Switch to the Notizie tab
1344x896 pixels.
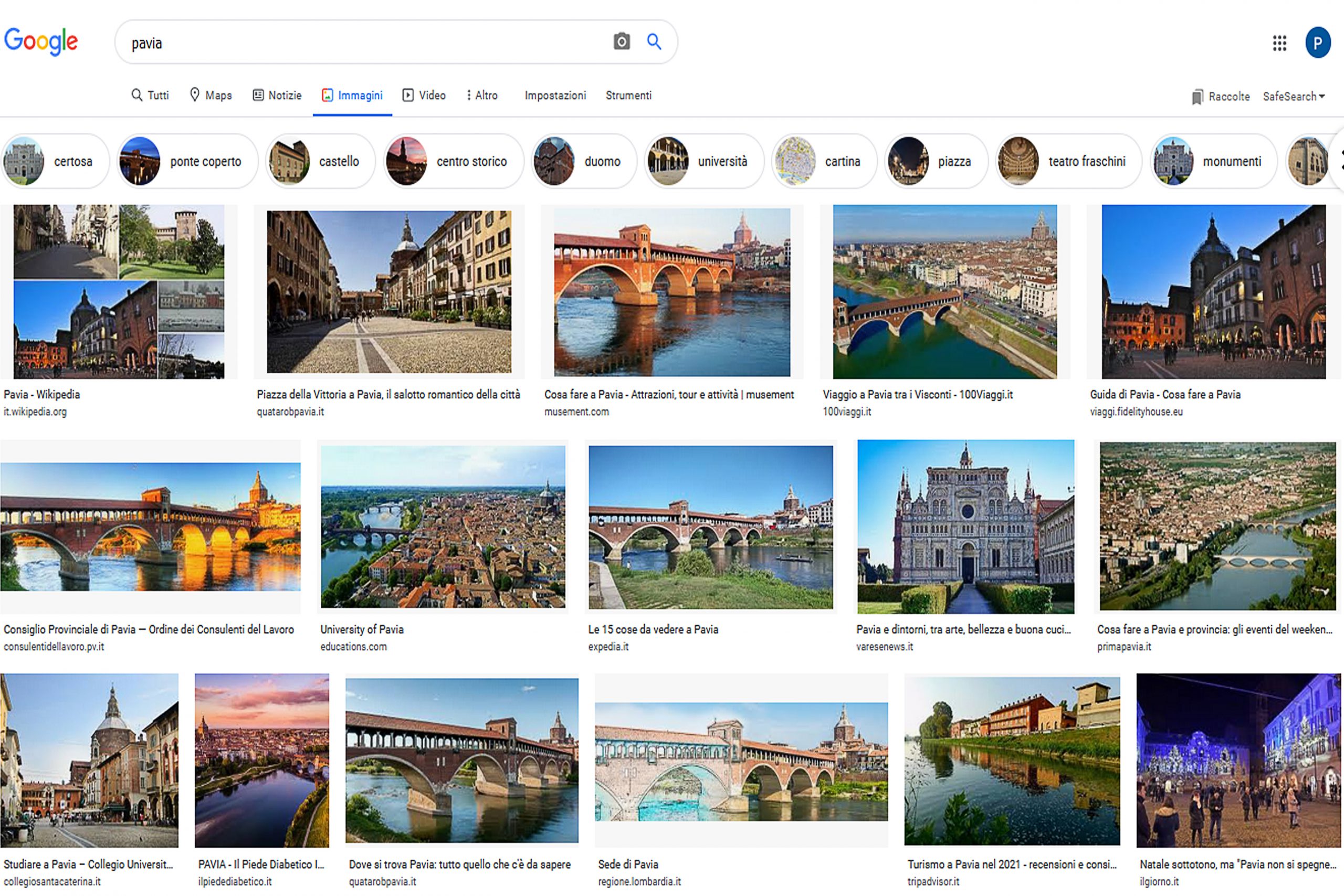277,96
